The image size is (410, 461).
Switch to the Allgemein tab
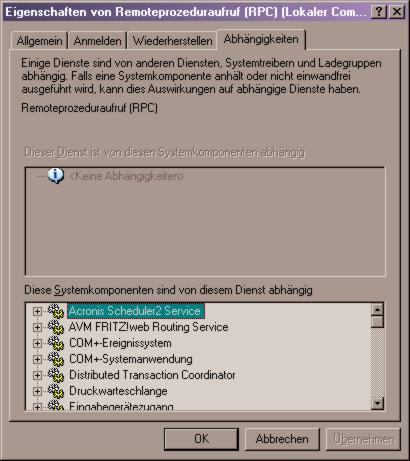point(39,41)
